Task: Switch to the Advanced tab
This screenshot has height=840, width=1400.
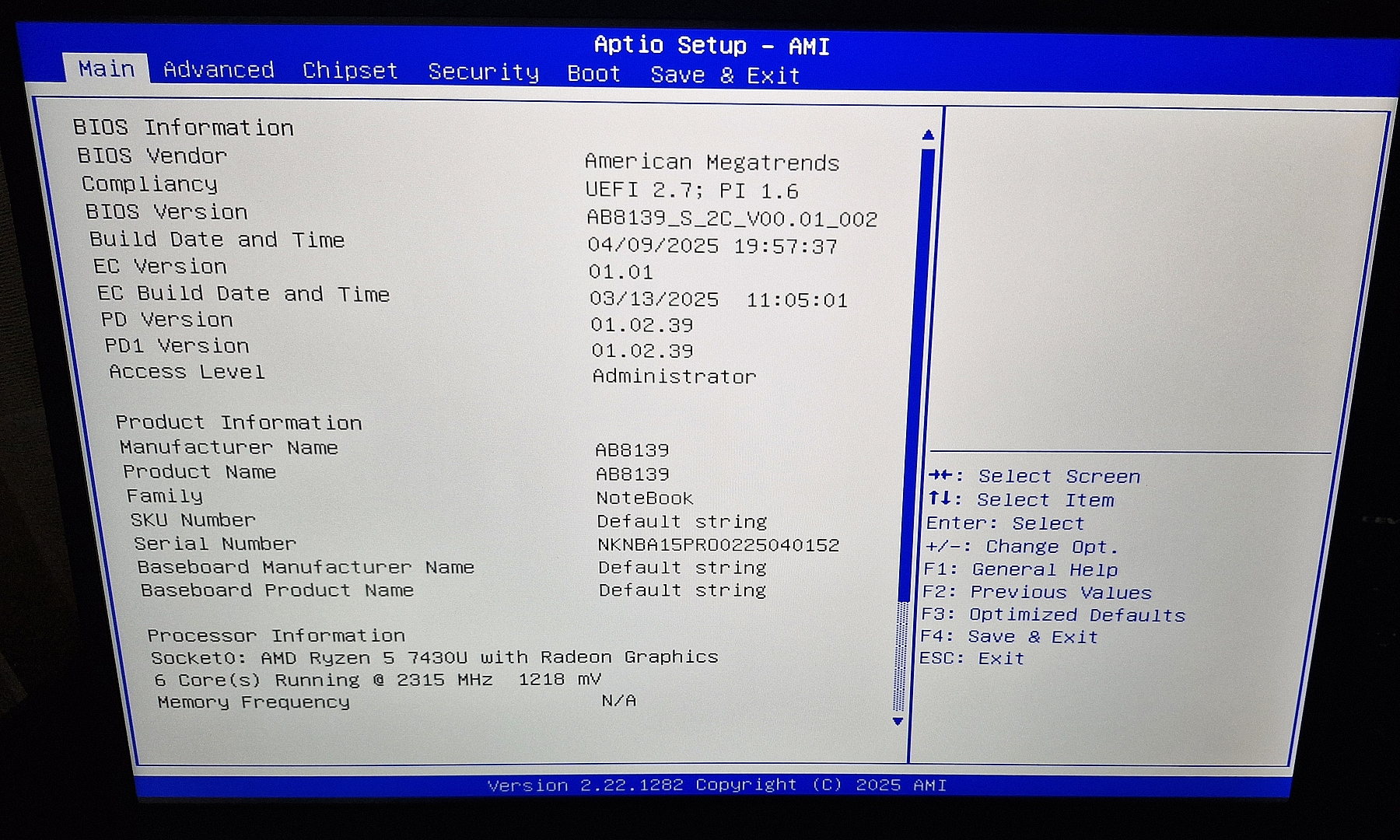Action: coord(219,70)
